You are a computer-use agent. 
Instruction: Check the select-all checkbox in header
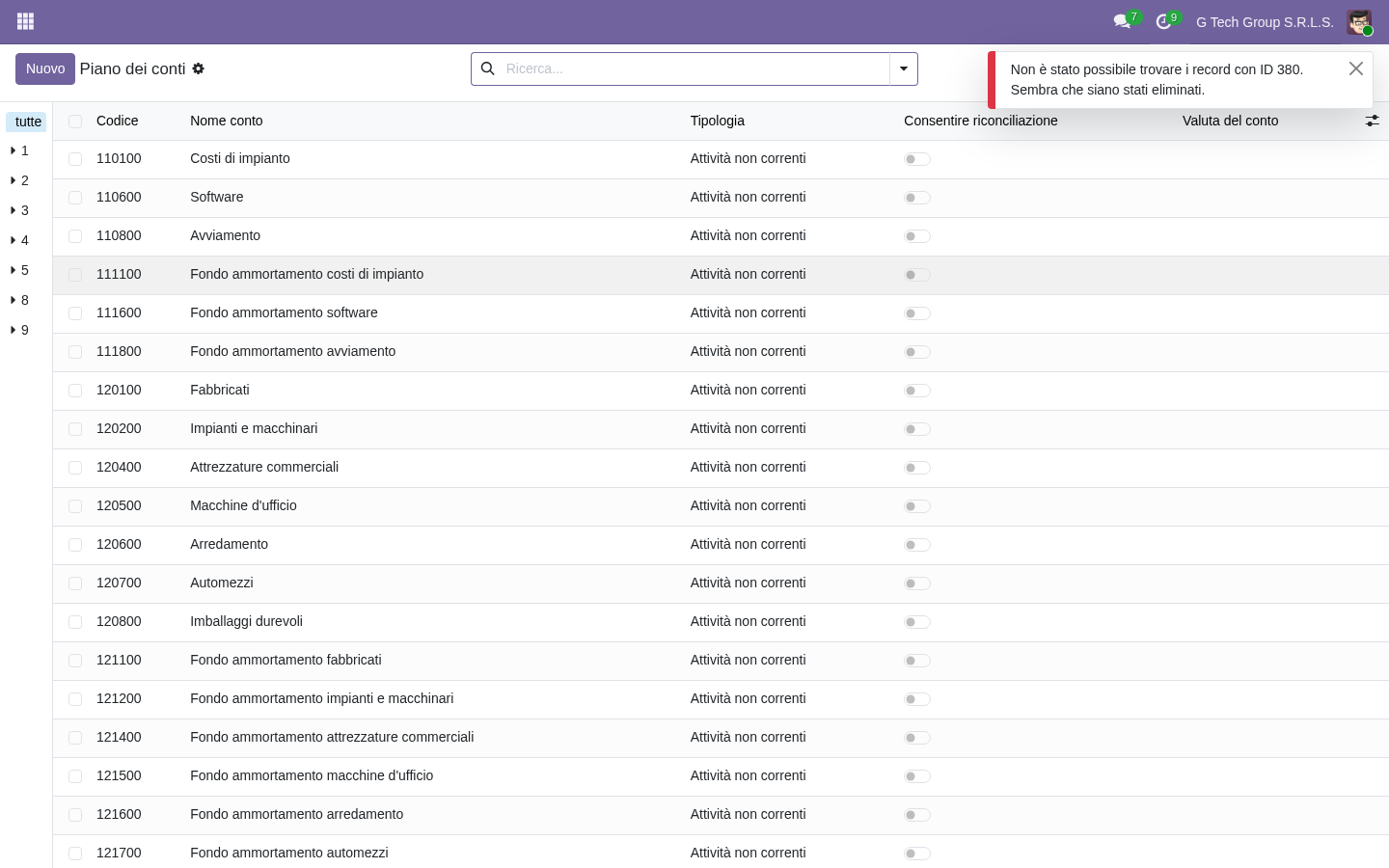click(75, 122)
